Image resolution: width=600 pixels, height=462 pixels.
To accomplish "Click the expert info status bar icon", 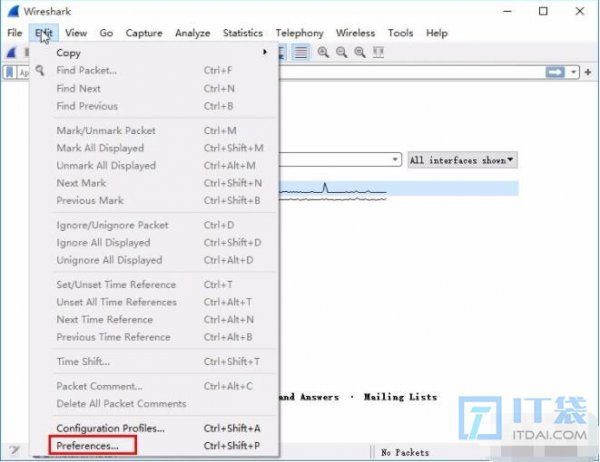I will tap(15, 450).
